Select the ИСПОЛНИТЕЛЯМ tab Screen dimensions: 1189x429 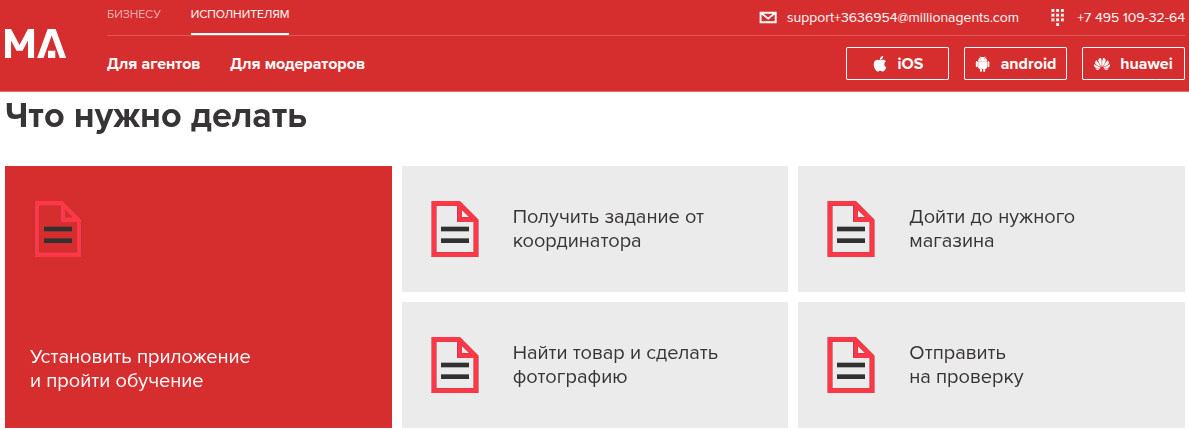[x=240, y=14]
